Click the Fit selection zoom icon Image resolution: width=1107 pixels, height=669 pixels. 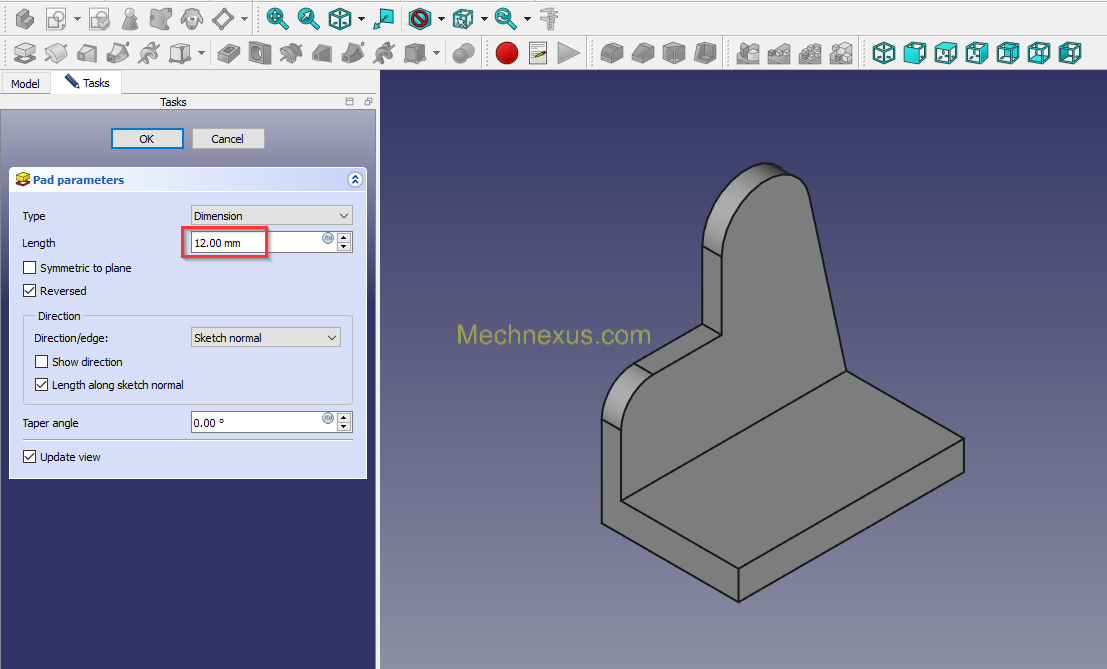(309, 19)
